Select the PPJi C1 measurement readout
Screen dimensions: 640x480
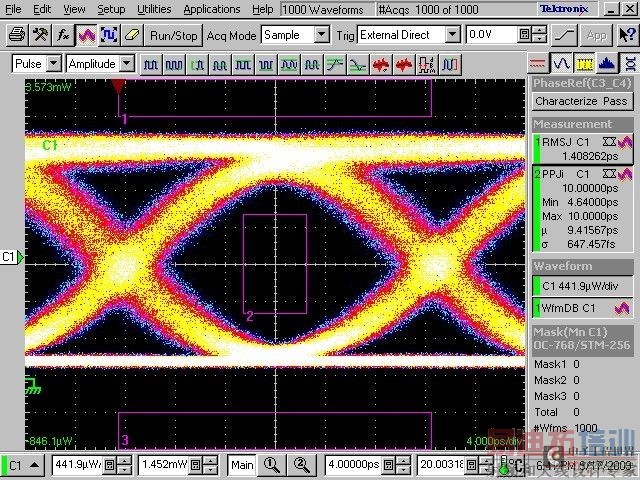click(583, 209)
